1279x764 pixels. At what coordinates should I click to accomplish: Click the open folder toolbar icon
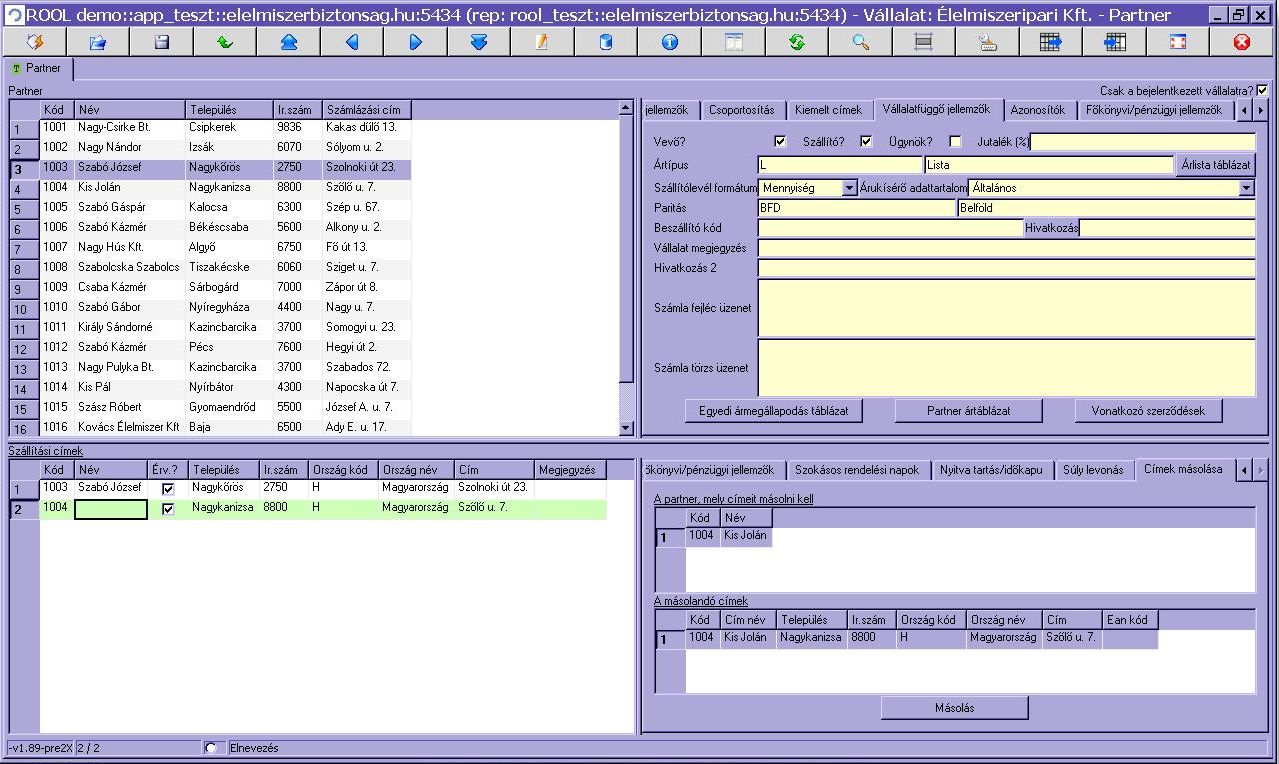(x=97, y=42)
